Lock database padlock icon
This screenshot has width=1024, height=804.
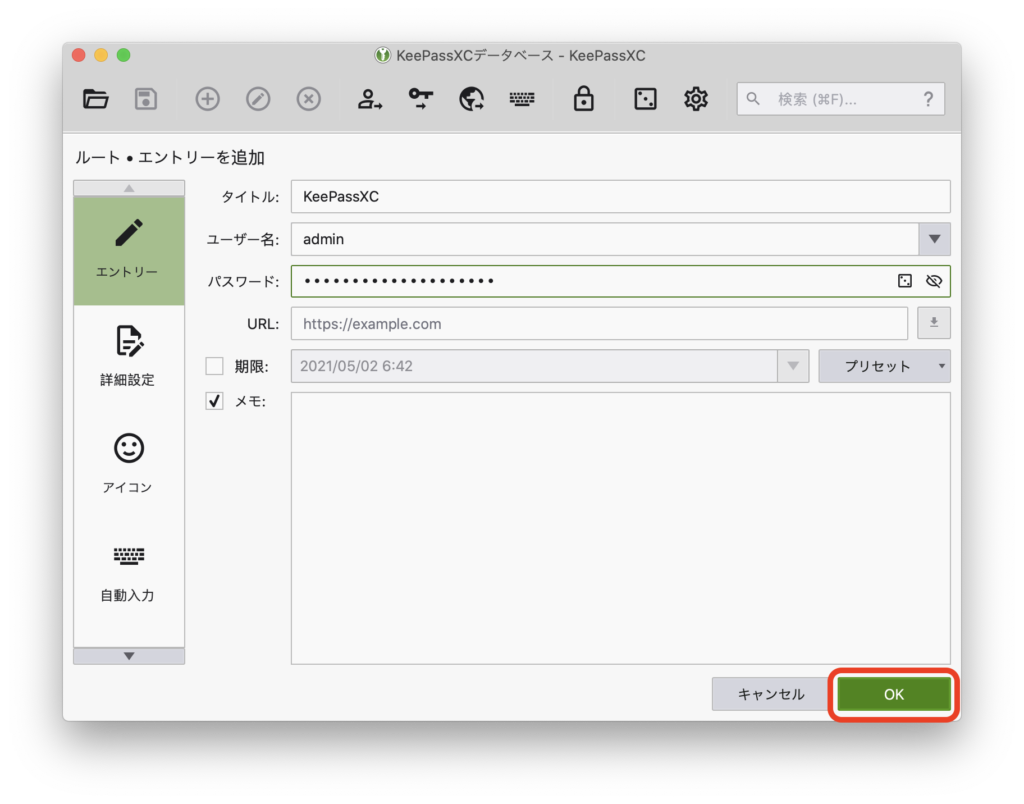(x=583, y=99)
